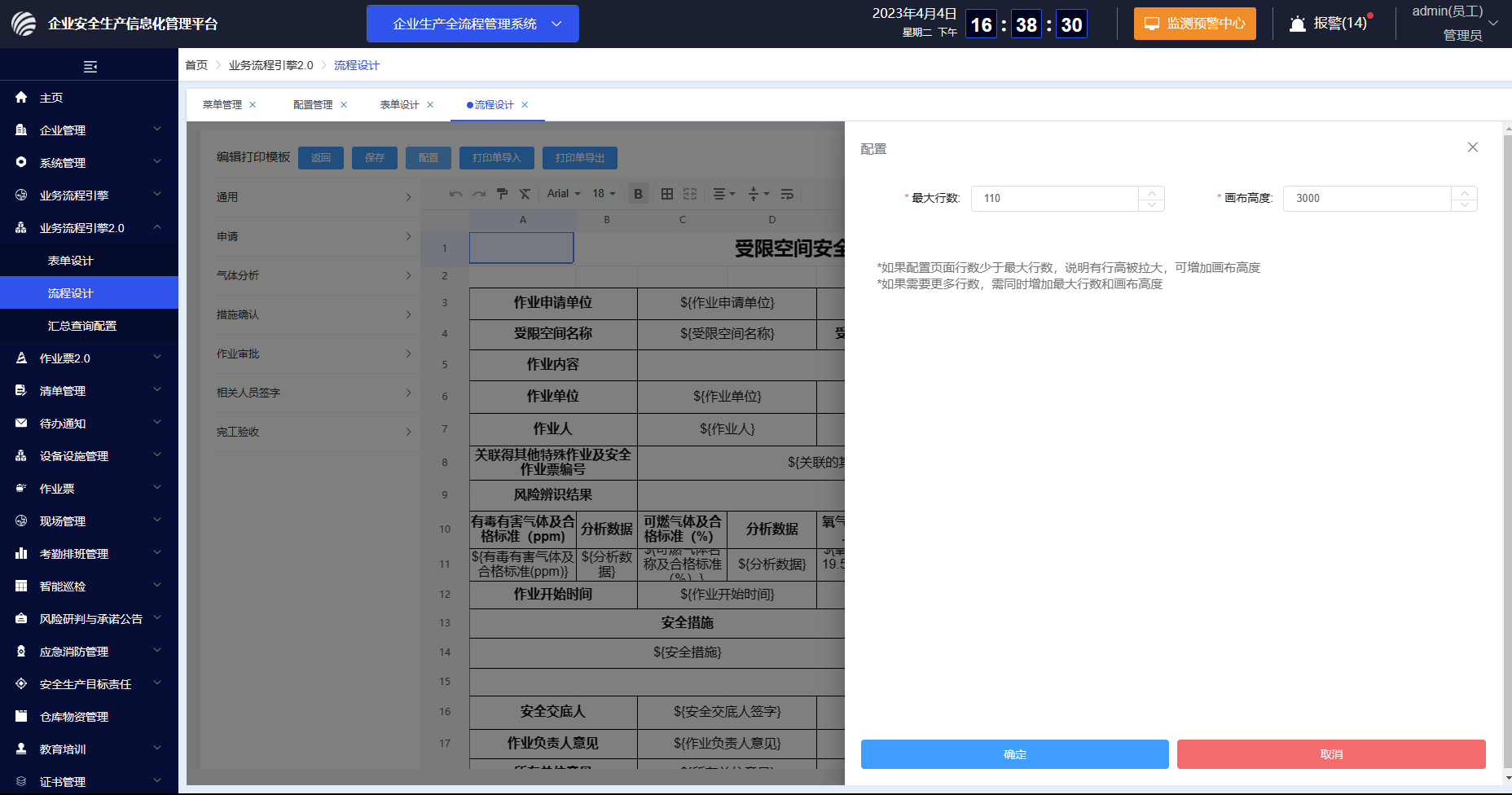Click the clear formatting icon
The width and height of the screenshot is (1512, 795).
[525, 194]
